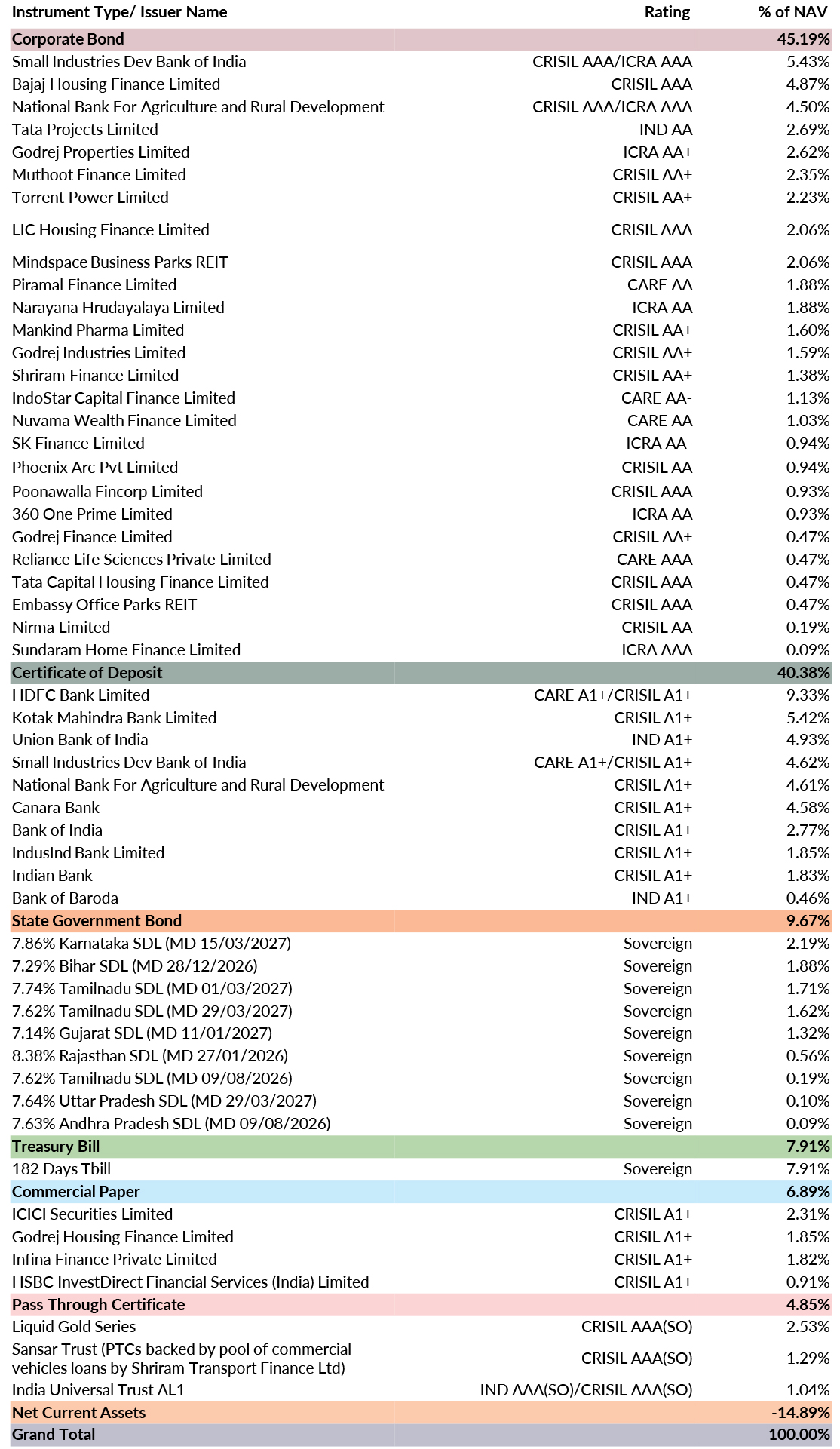
Task: Click the % of NAV column header
Action: [792, 12]
